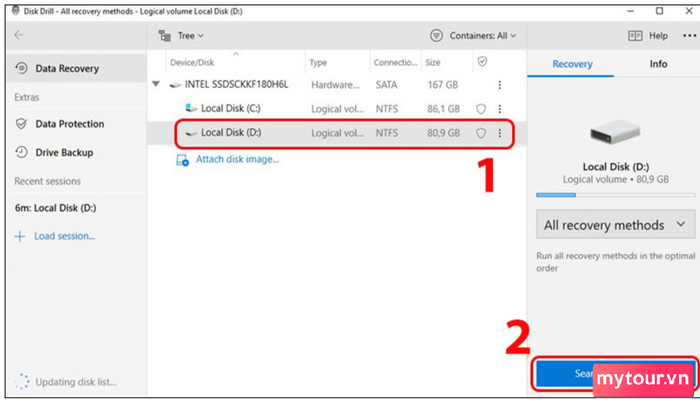Open options menu for Local Disk (C:)
700x405 pixels.
tap(500, 109)
